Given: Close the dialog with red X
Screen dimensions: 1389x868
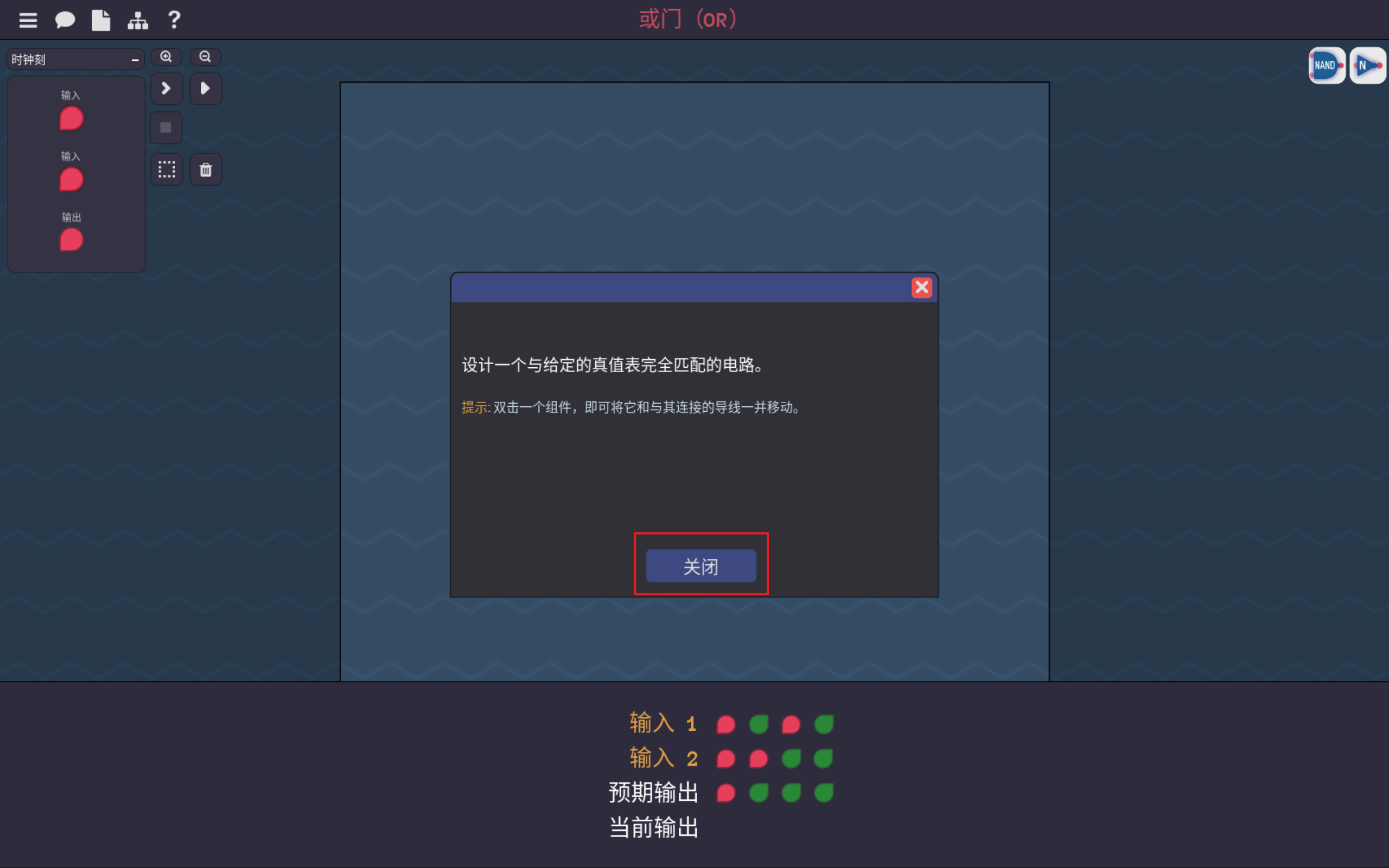Looking at the screenshot, I should 921,287.
